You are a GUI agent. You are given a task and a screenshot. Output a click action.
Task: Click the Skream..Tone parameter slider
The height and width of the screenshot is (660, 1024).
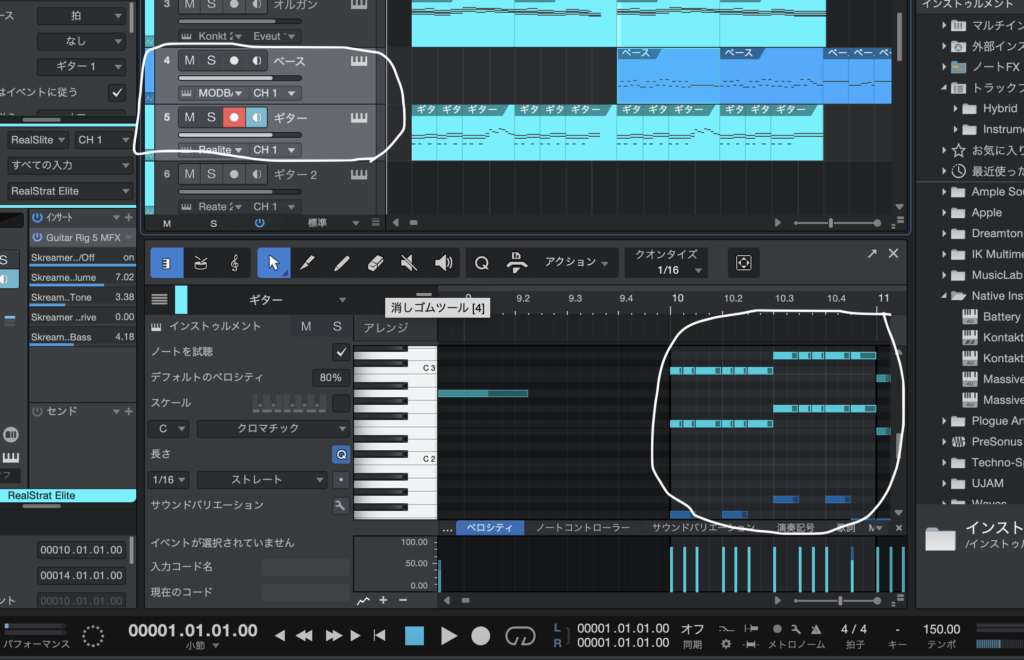tap(82, 297)
